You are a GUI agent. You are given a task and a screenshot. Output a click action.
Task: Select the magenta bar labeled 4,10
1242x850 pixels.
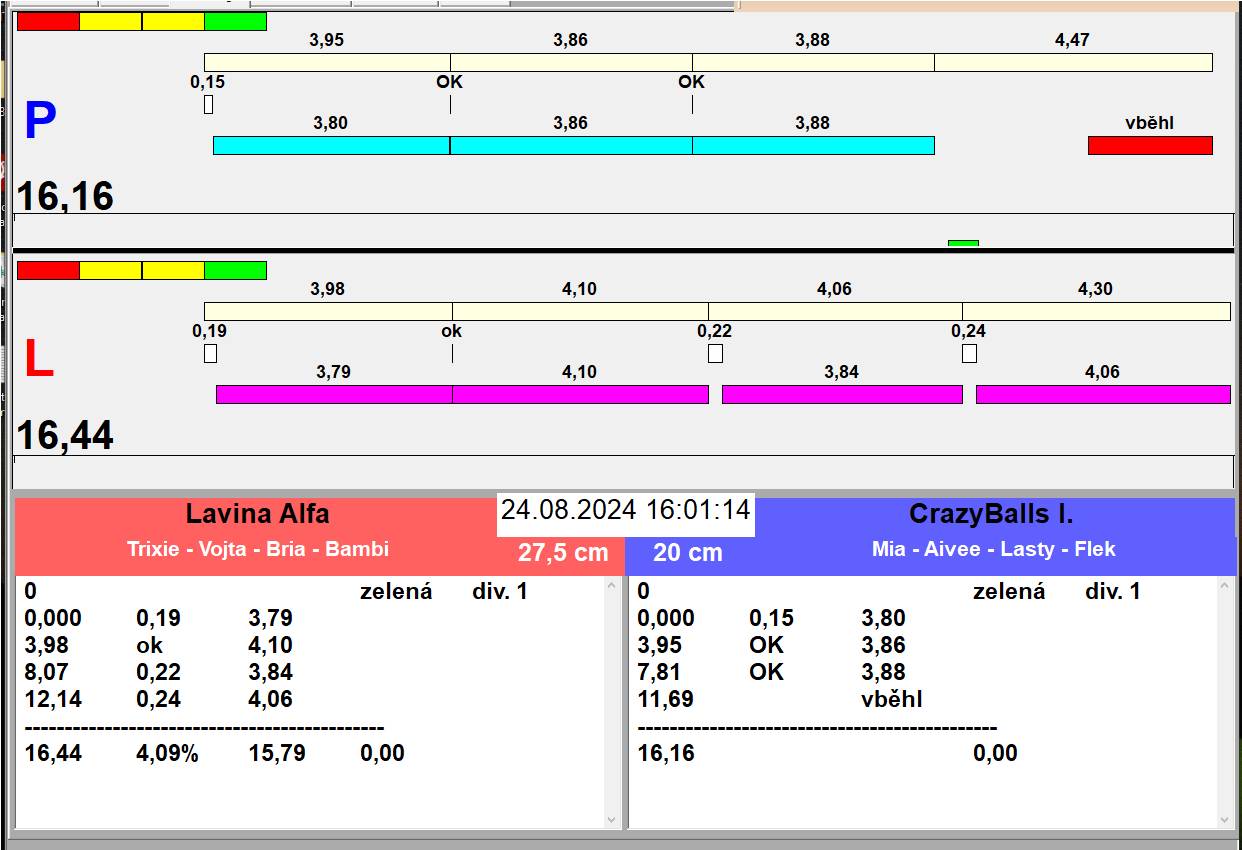[x=580, y=394]
